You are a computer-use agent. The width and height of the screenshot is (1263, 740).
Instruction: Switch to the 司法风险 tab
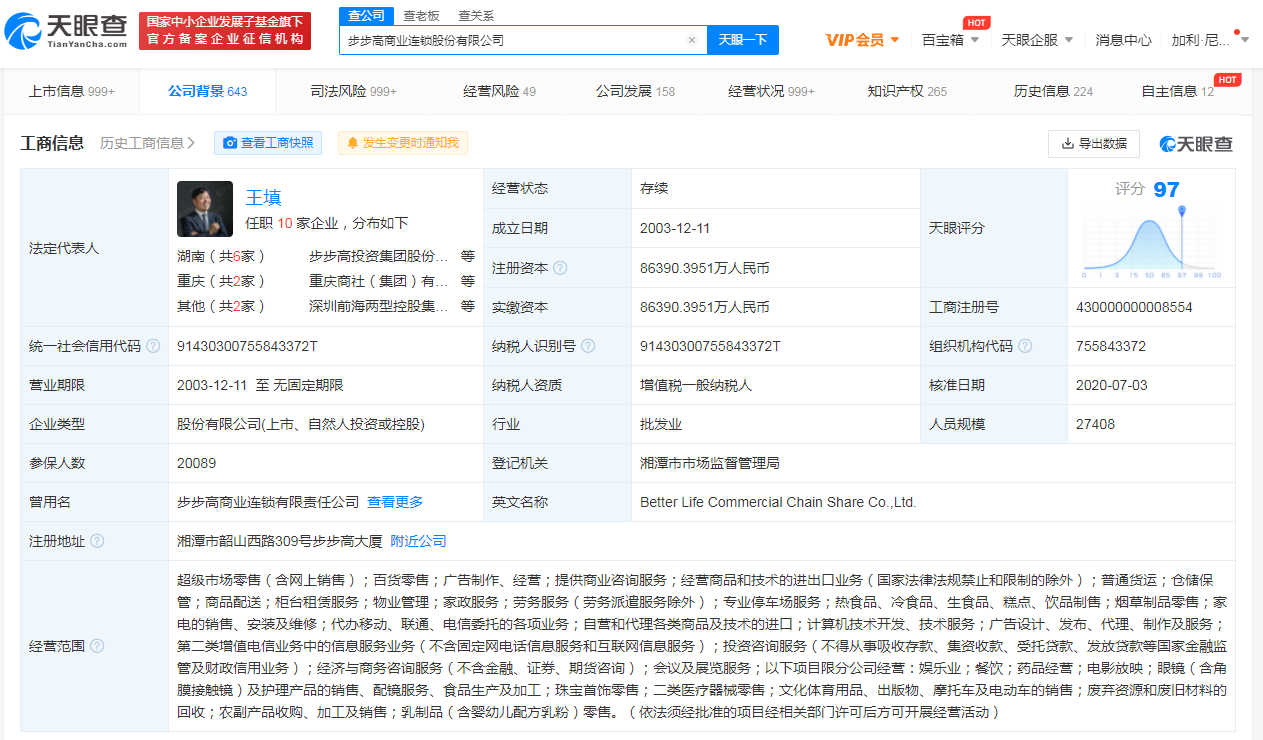(x=353, y=91)
